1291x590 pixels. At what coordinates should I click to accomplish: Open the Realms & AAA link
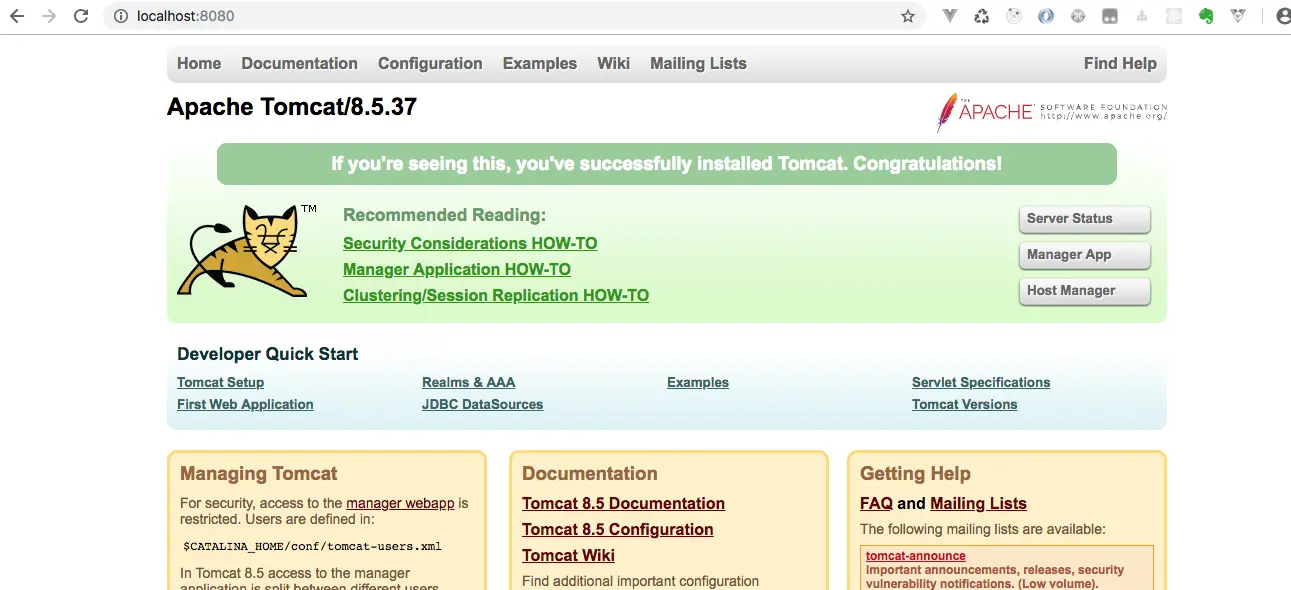pyautogui.click(x=468, y=382)
